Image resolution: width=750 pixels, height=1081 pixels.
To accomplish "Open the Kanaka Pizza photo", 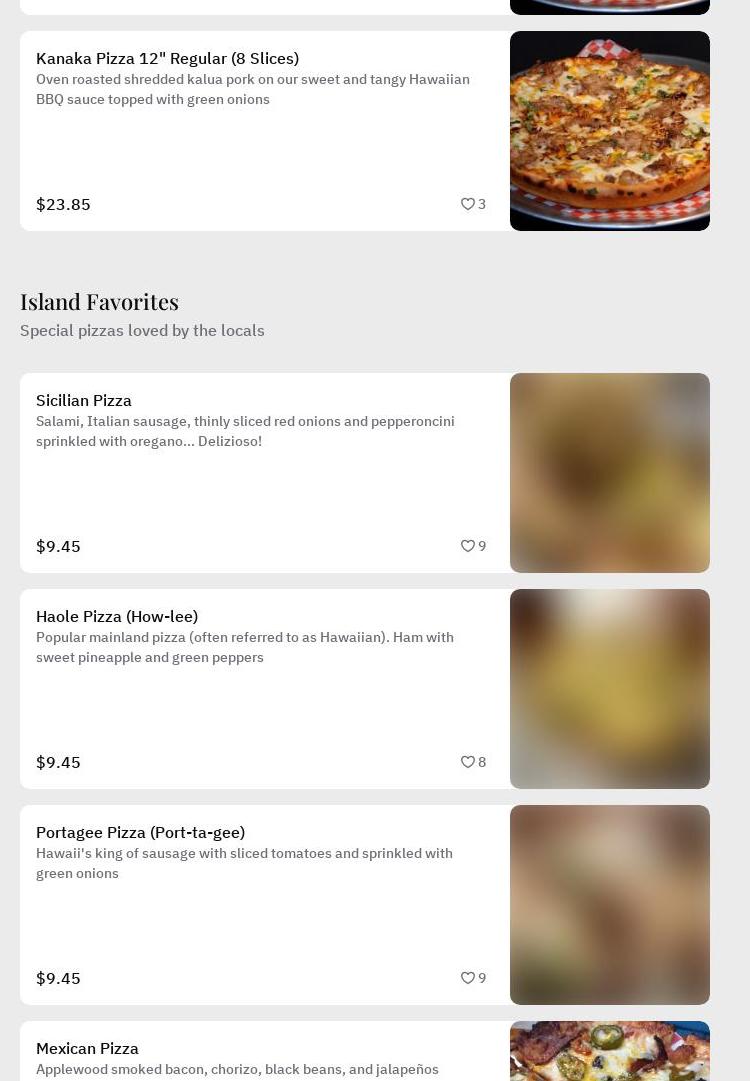I will [609, 131].
